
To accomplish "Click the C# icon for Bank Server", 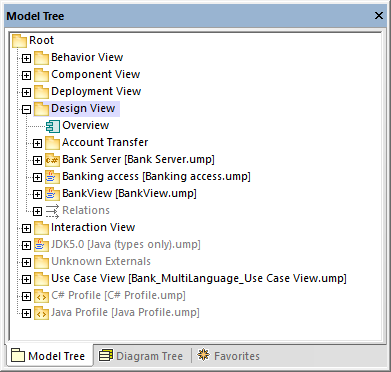I will tap(53, 160).
